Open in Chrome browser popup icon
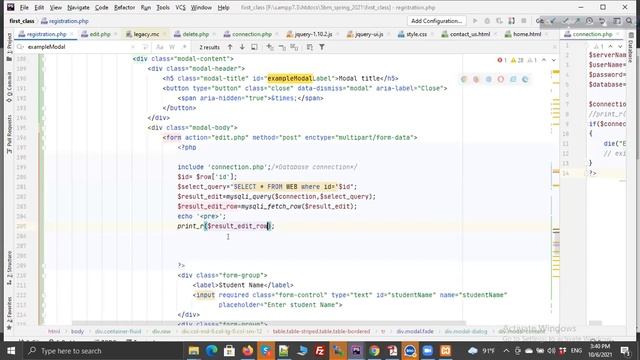 (464, 79)
